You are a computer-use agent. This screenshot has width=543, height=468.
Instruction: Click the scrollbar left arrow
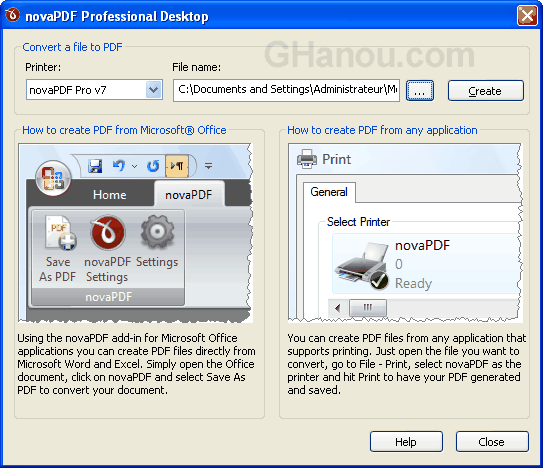pyautogui.click(x=338, y=308)
